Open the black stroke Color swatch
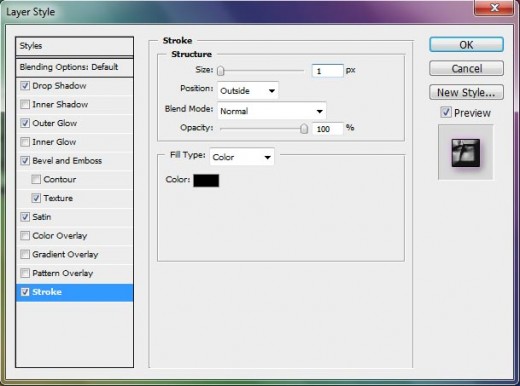 206,180
